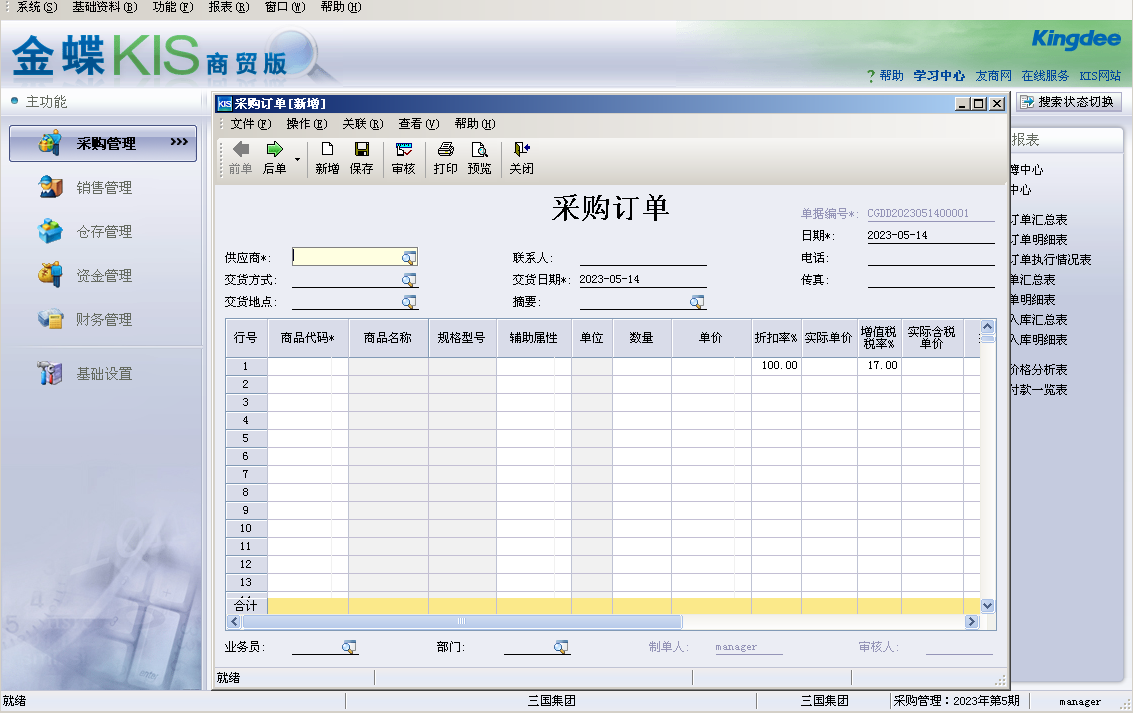
Task: Open the main 基础资料 menu
Action: (105, 7)
